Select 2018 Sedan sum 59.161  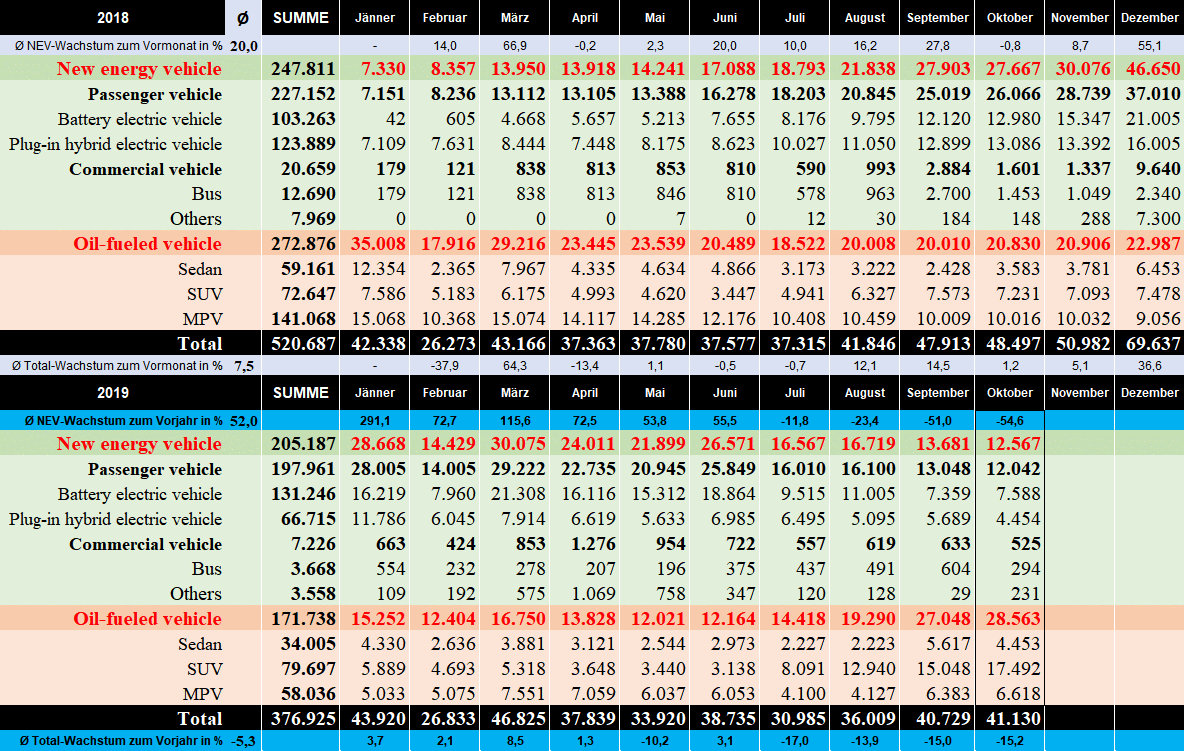point(308,269)
